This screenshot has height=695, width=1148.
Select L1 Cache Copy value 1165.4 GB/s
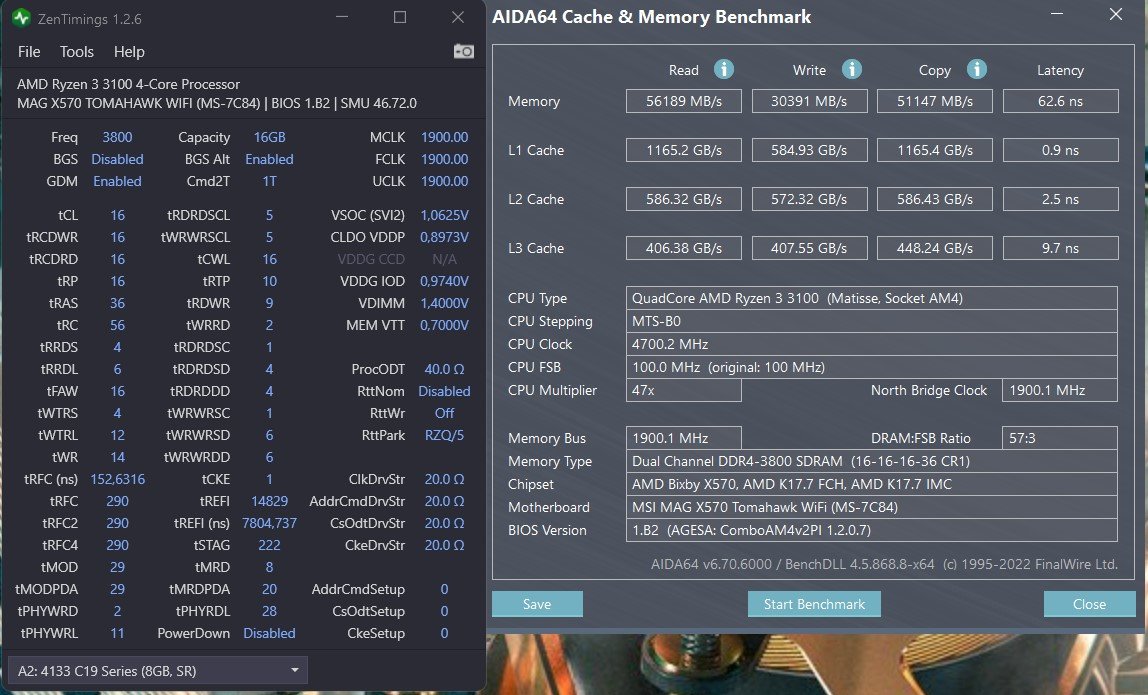(935, 150)
